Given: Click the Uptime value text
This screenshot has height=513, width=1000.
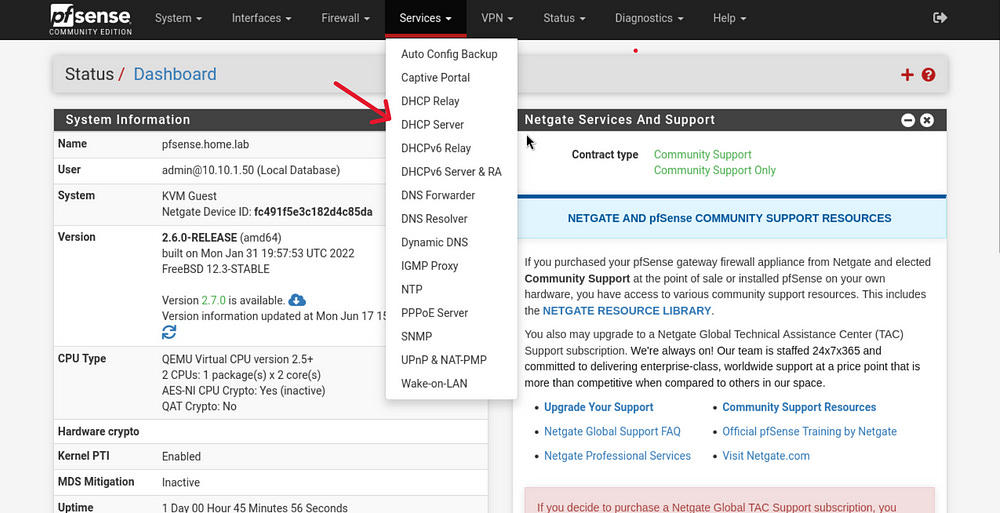Looking at the screenshot, I should pos(254,508).
